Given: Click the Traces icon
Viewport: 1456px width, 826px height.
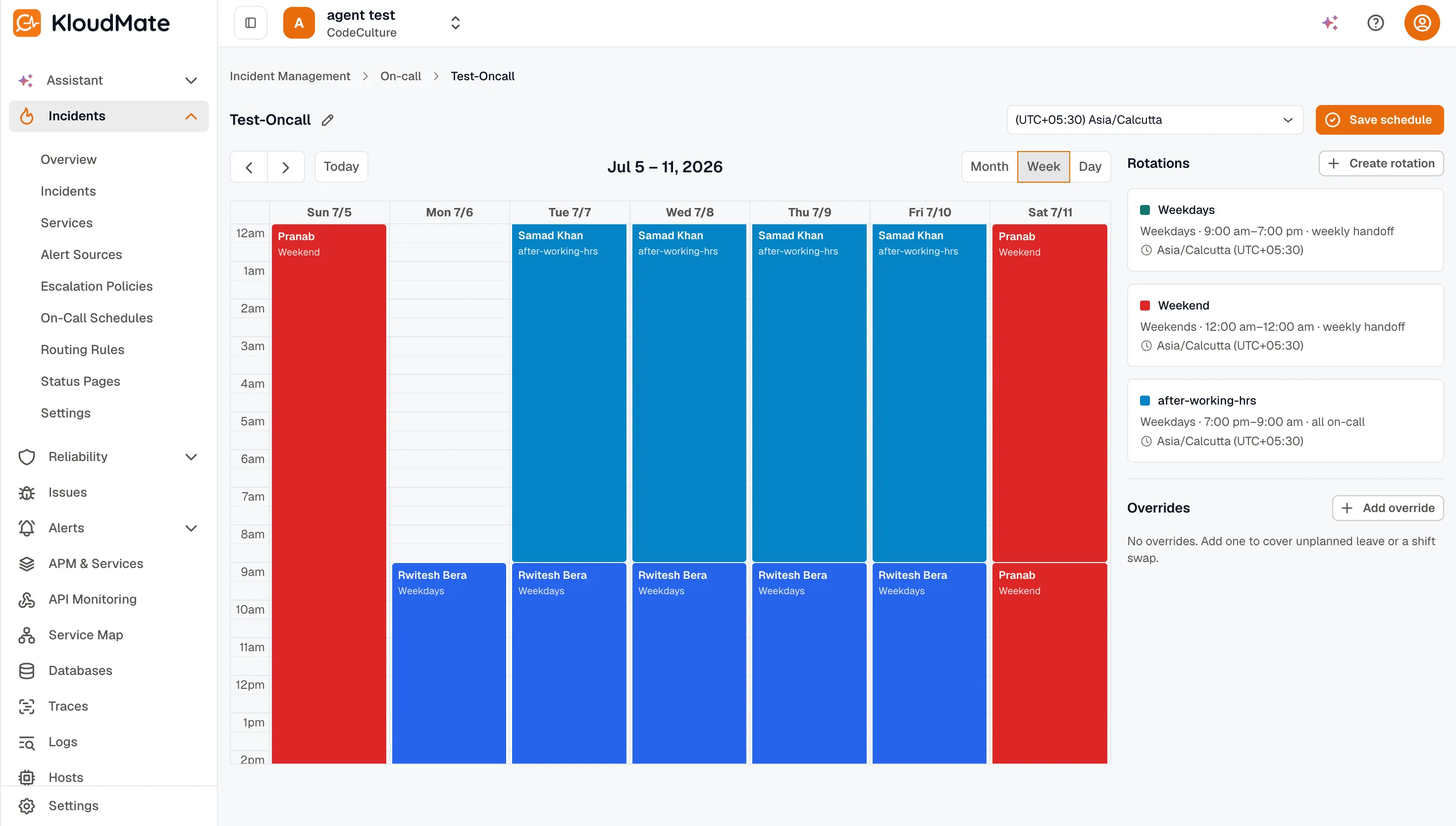Looking at the screenshot, I should pos(27,706).
